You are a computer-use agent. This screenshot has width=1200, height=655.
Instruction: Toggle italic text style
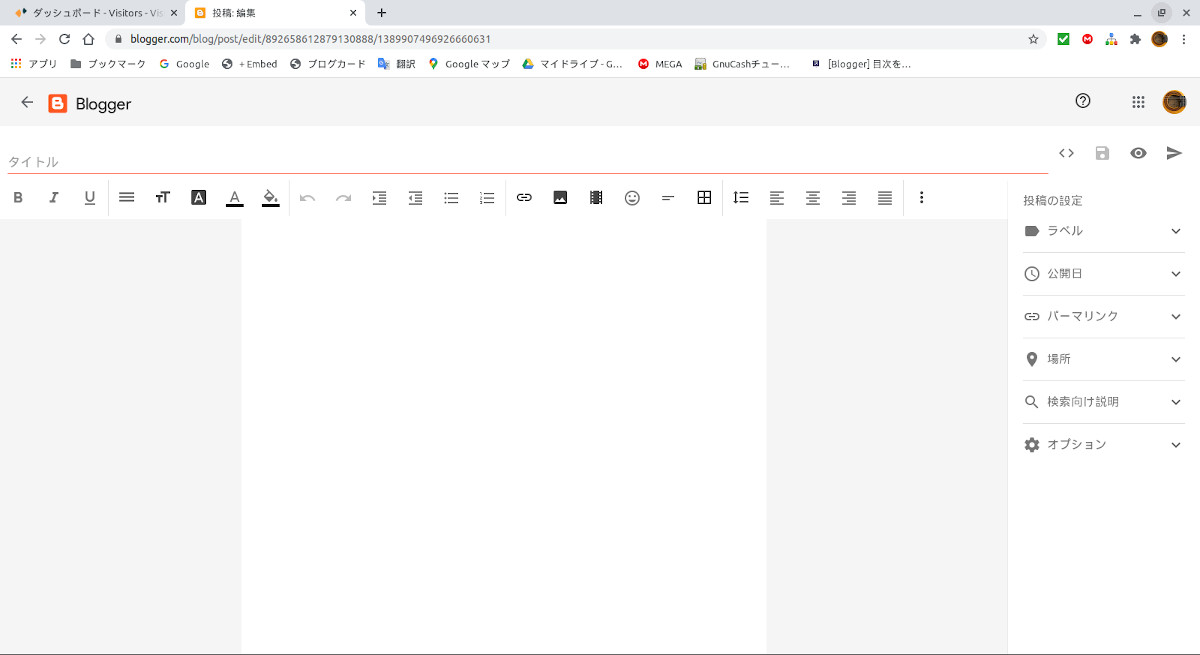(x=54, y=198)
